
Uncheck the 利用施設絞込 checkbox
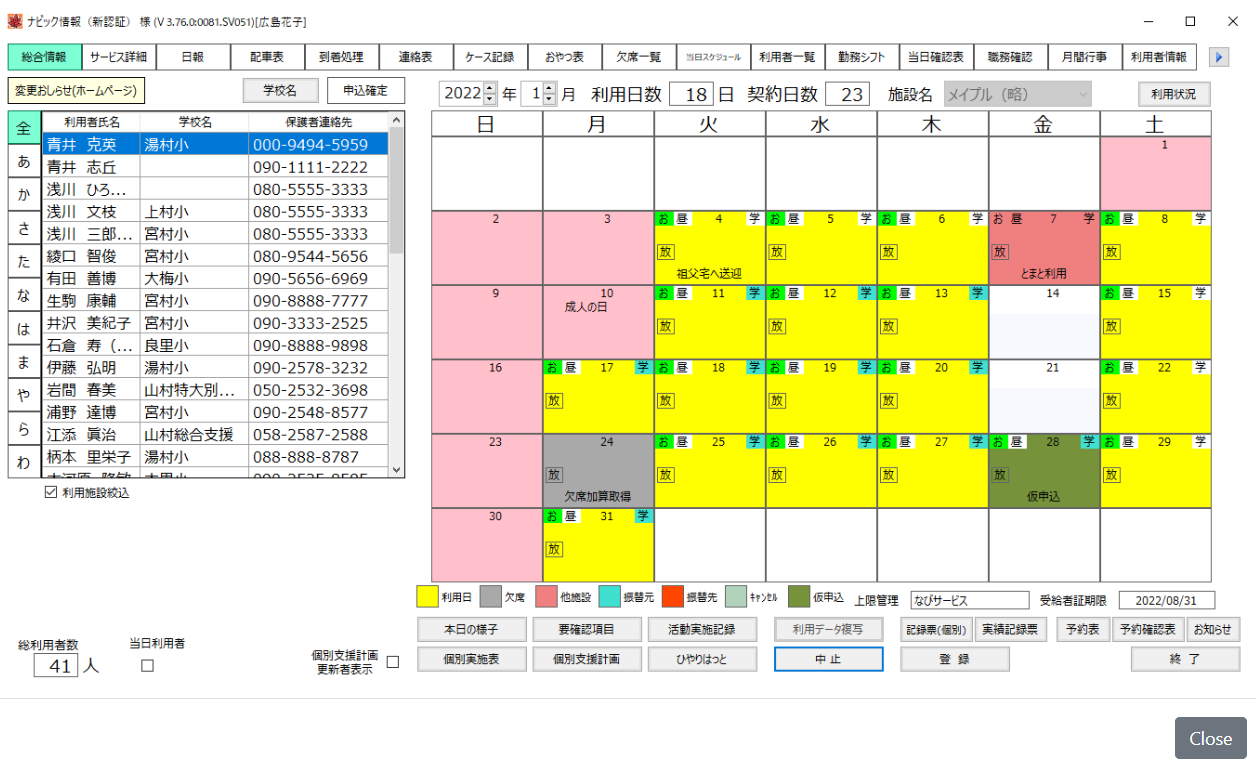tap(51, 492)
